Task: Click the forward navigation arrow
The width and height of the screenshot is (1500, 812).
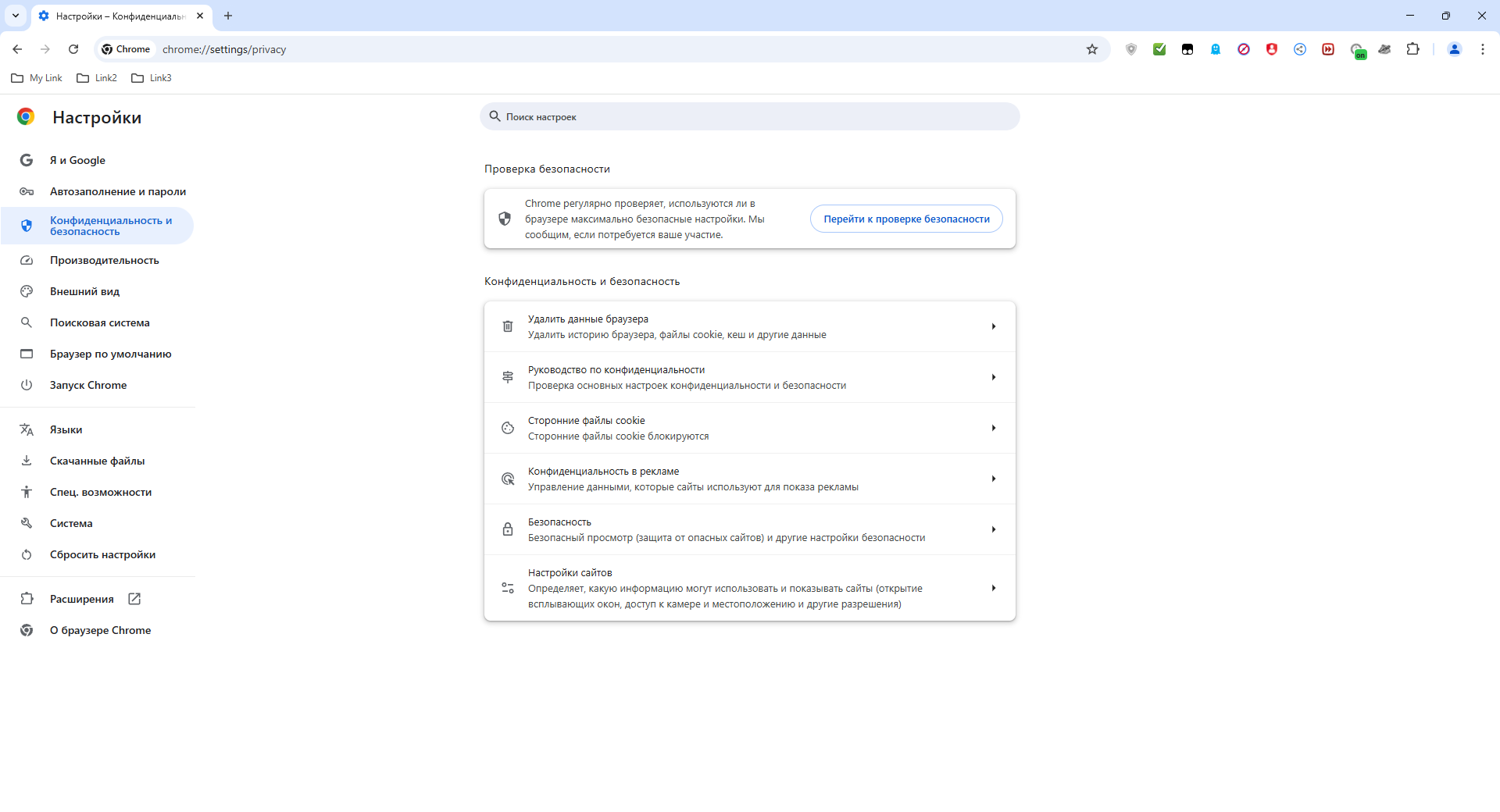Action: coord(45,49)
